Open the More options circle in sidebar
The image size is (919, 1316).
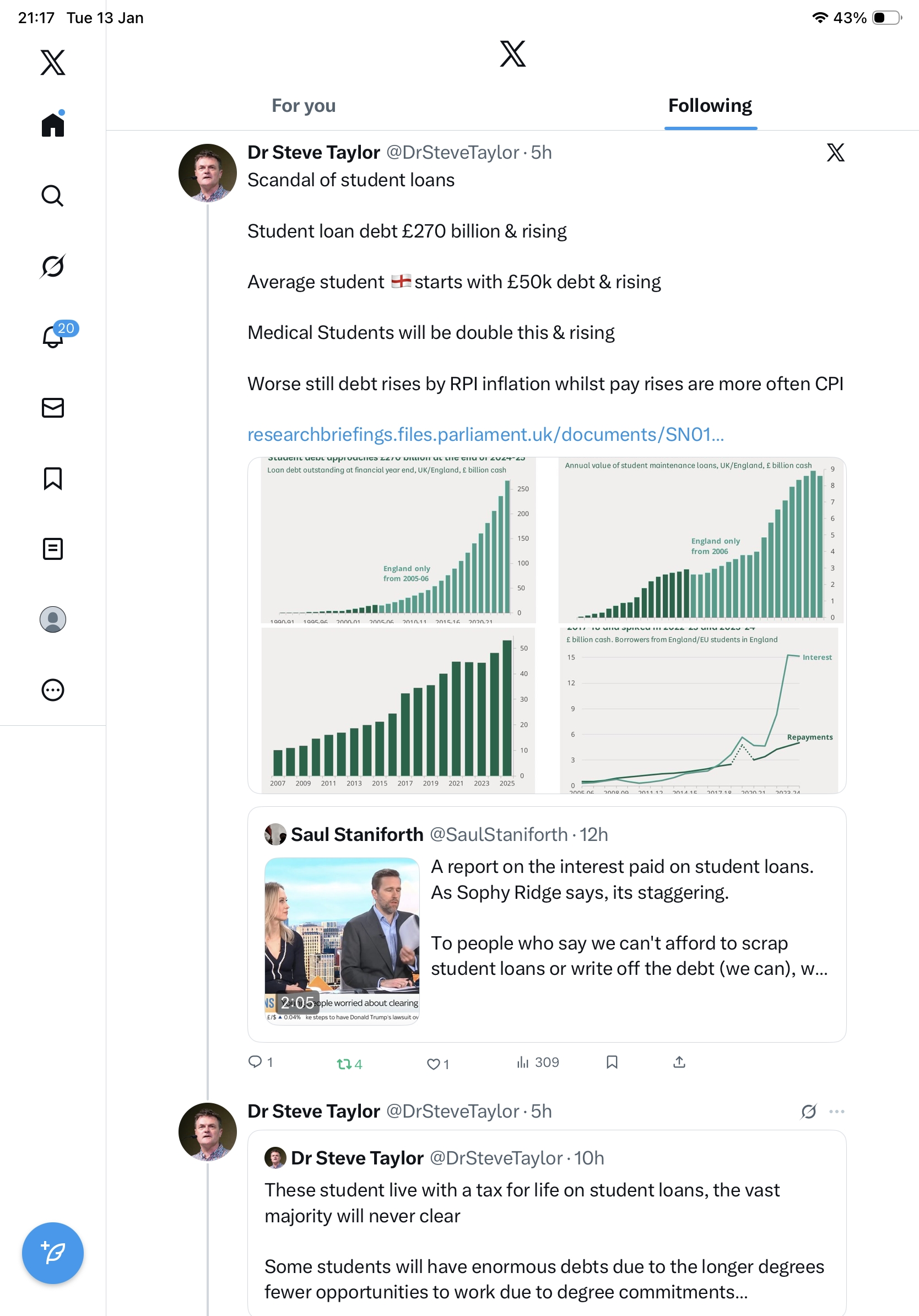coord(53,689)
